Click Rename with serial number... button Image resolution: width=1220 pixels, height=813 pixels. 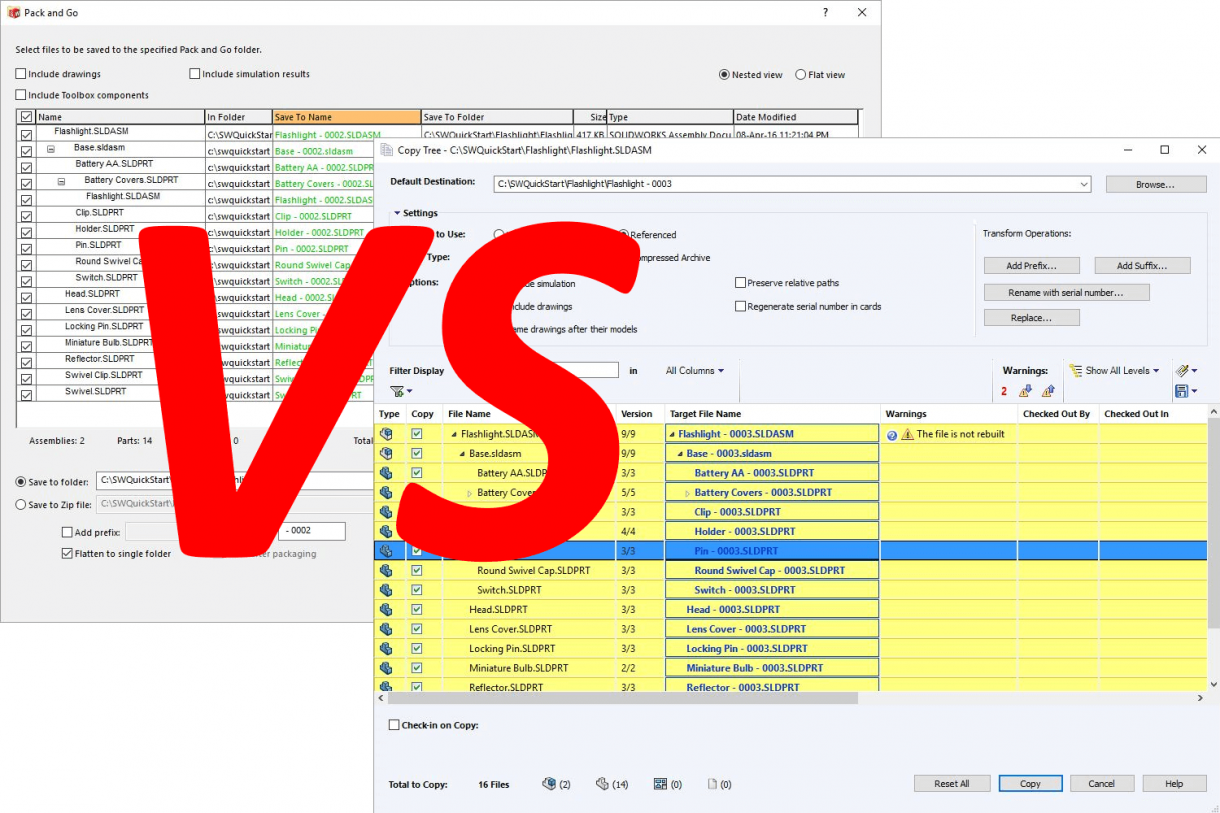point(1066,293)
